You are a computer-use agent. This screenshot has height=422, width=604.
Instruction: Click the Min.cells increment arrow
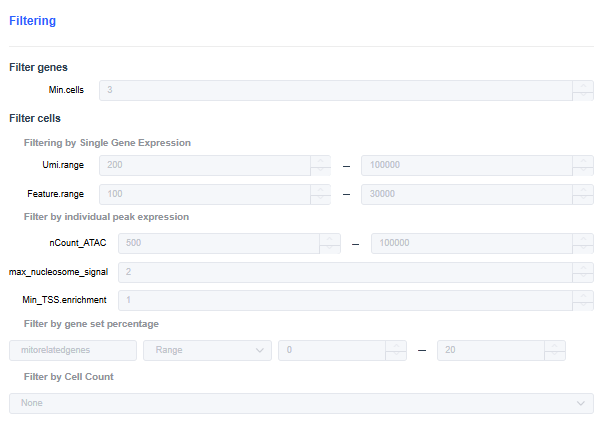point(583,85)
